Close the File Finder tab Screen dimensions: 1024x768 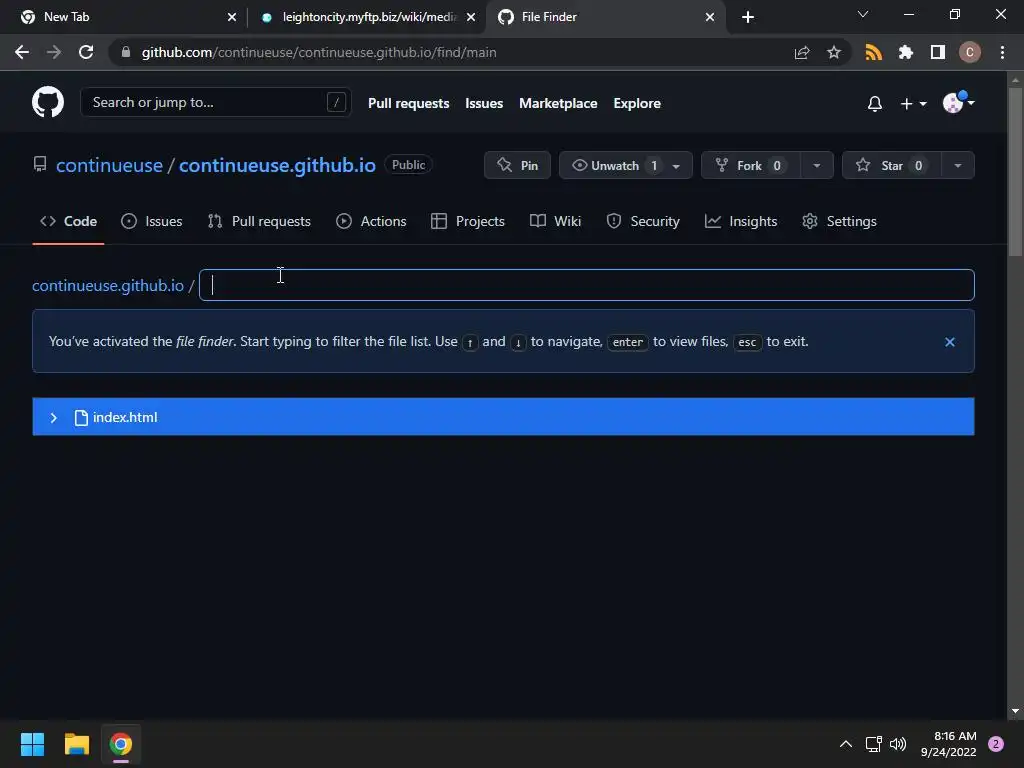point(710,17)
